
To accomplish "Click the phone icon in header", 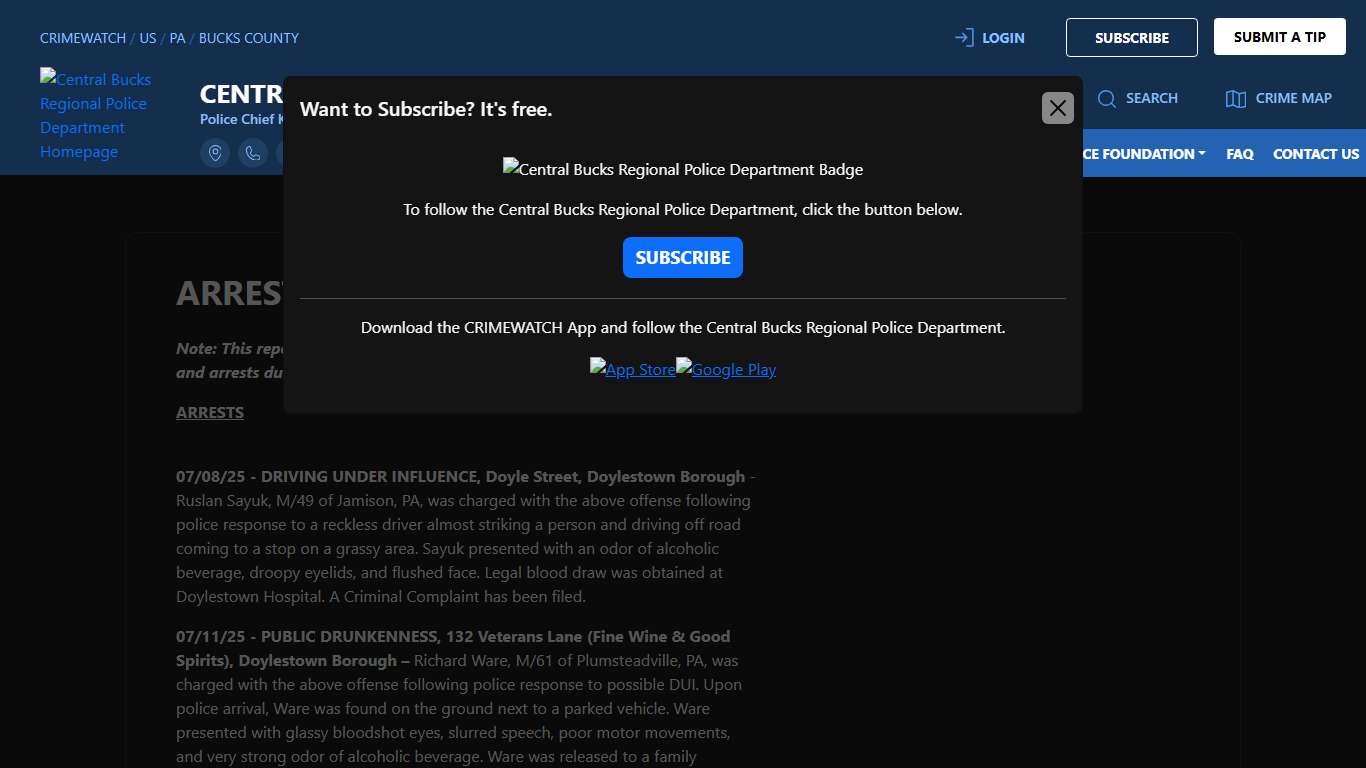I will click(x=253, y=153).
